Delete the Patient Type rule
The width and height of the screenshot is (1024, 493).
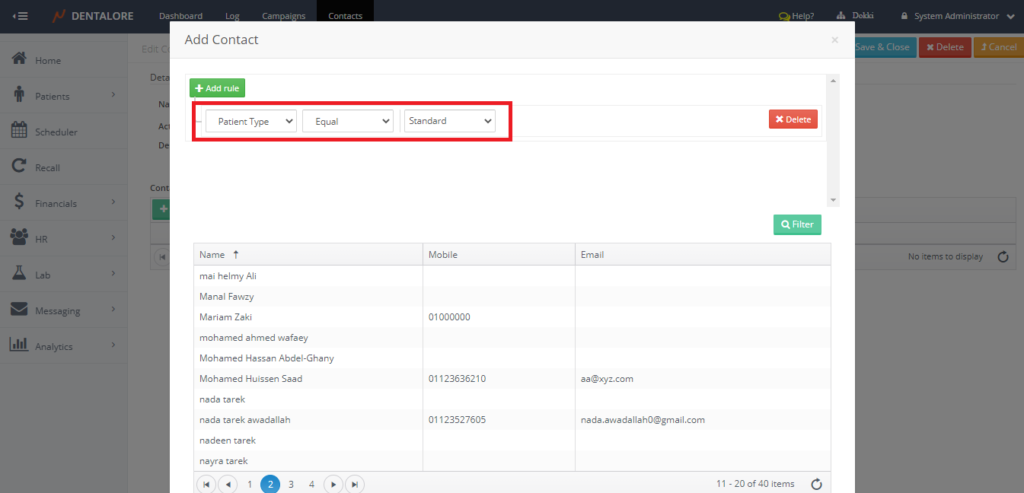792,120
